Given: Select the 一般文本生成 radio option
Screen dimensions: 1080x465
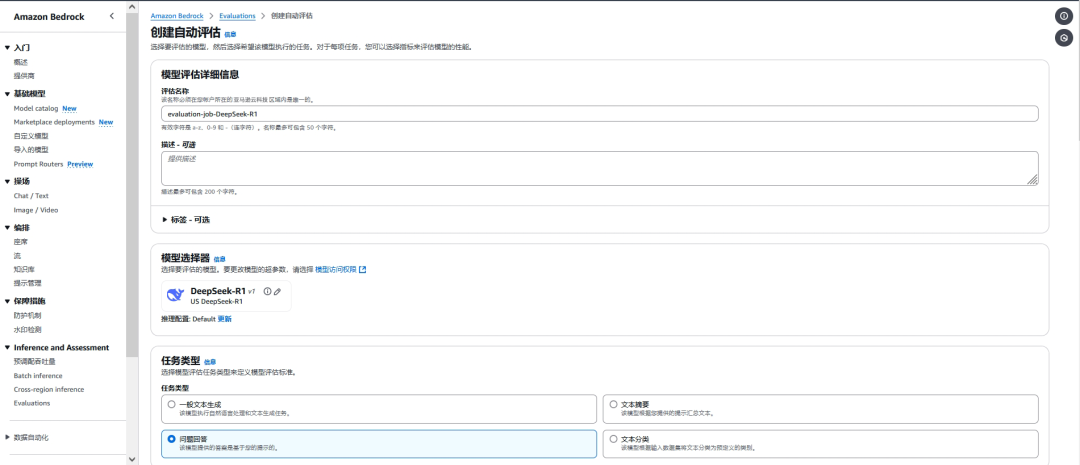Looking at the screenshot, I should (x=172, y=404).
